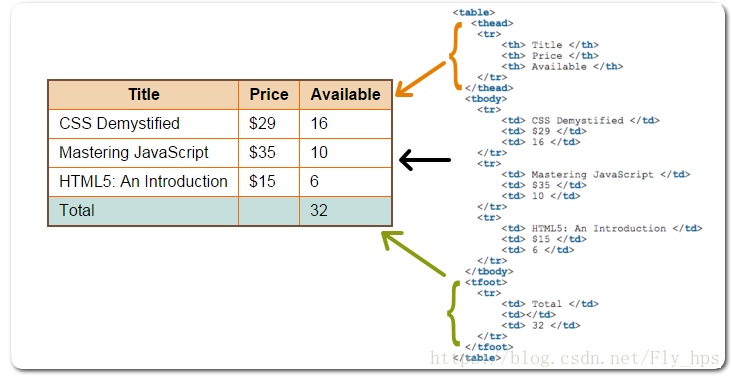
Task: Click the 32 cell in table footer row
Action: pos(345,211)
